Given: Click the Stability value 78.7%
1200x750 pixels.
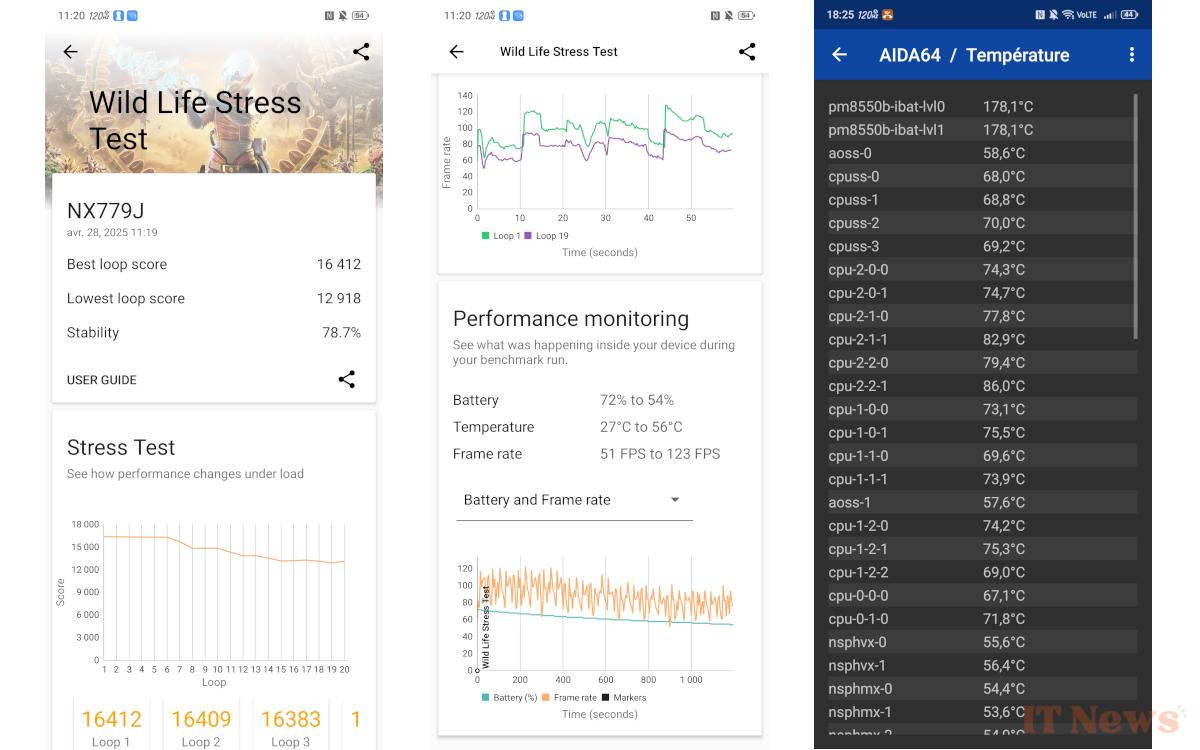Looking at the screenshot, I should [x=341, y=332].
